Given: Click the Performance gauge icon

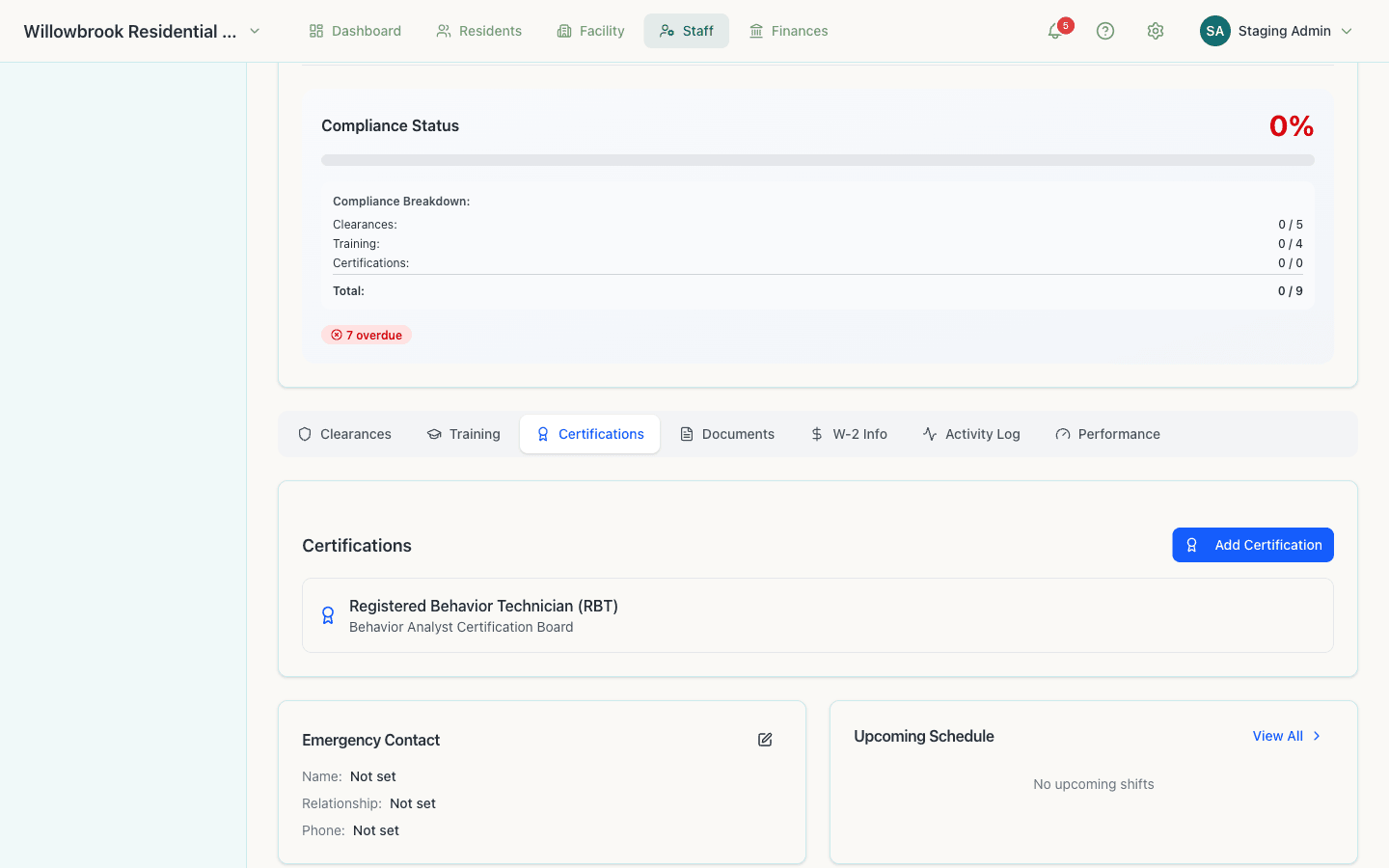Looking at the screenshot, I should [x=1063, y=434].
